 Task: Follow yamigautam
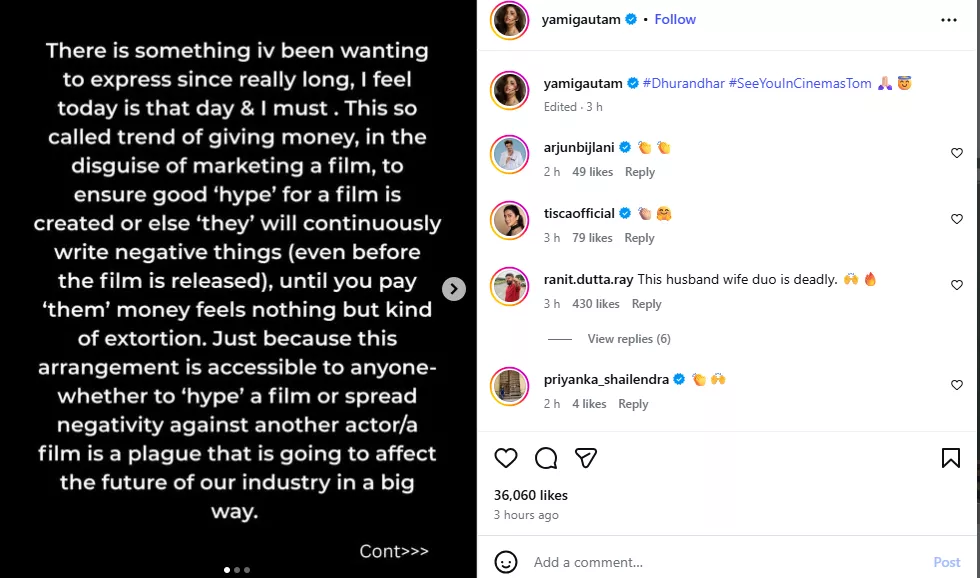point(675,20)
